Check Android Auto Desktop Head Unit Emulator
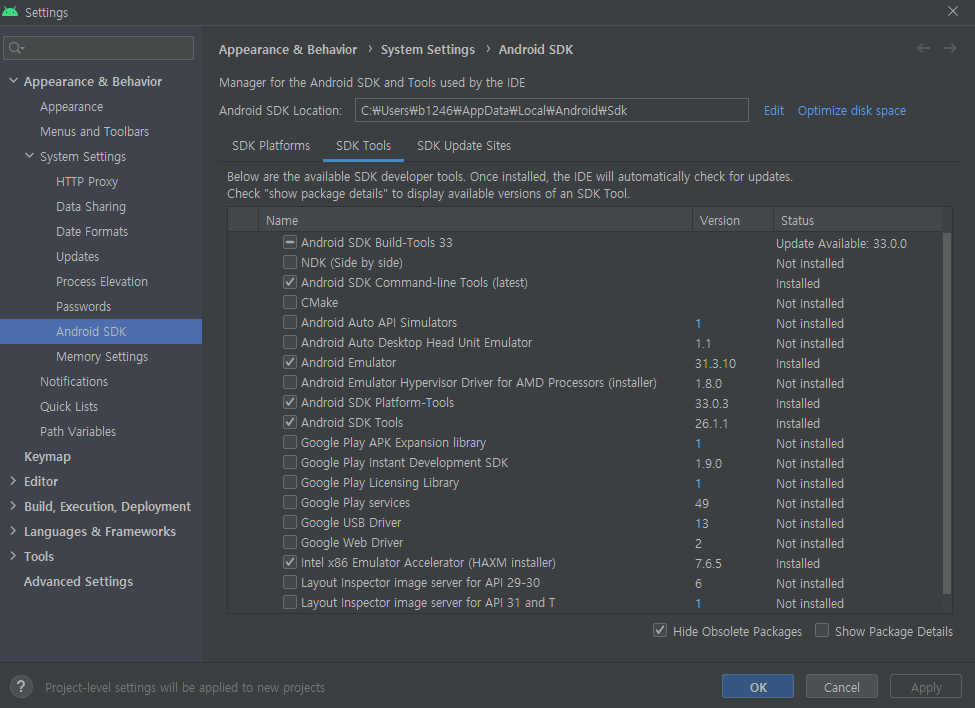 (290, 342)
